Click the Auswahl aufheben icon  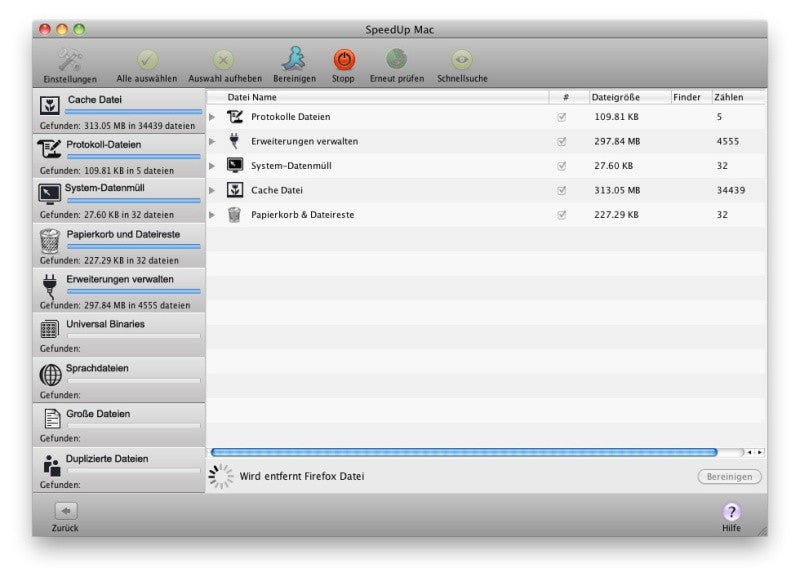[x=223, y=60]
